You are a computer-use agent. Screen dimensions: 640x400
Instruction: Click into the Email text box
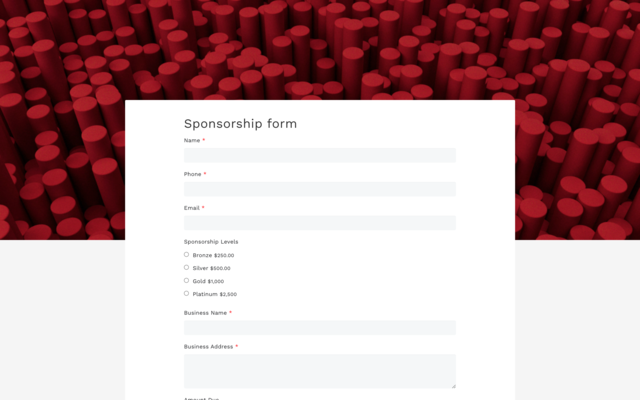click(319, 223)
